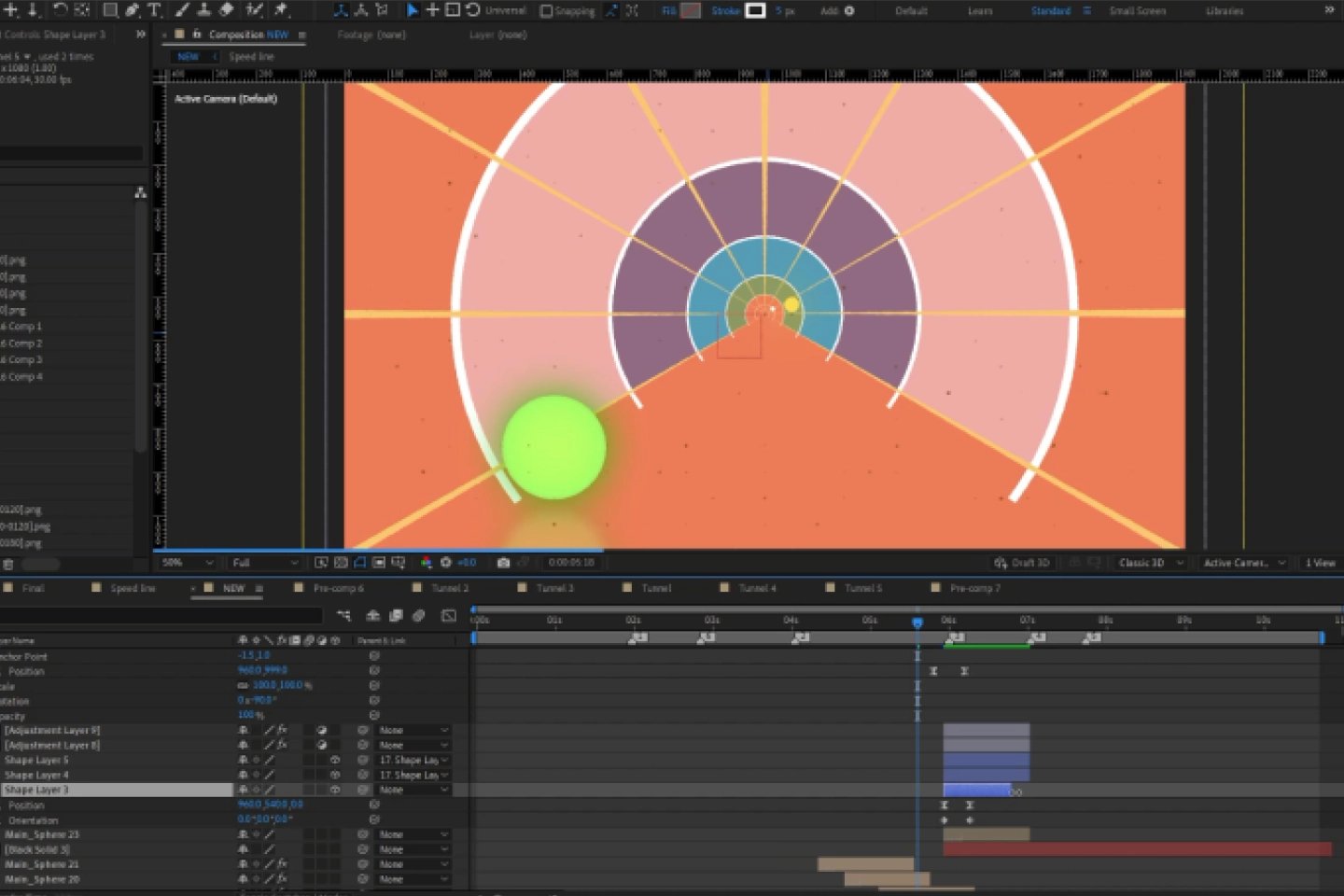
Task: Switch to the Pre-comp 6 timeline tab
Action: point(337,588)
